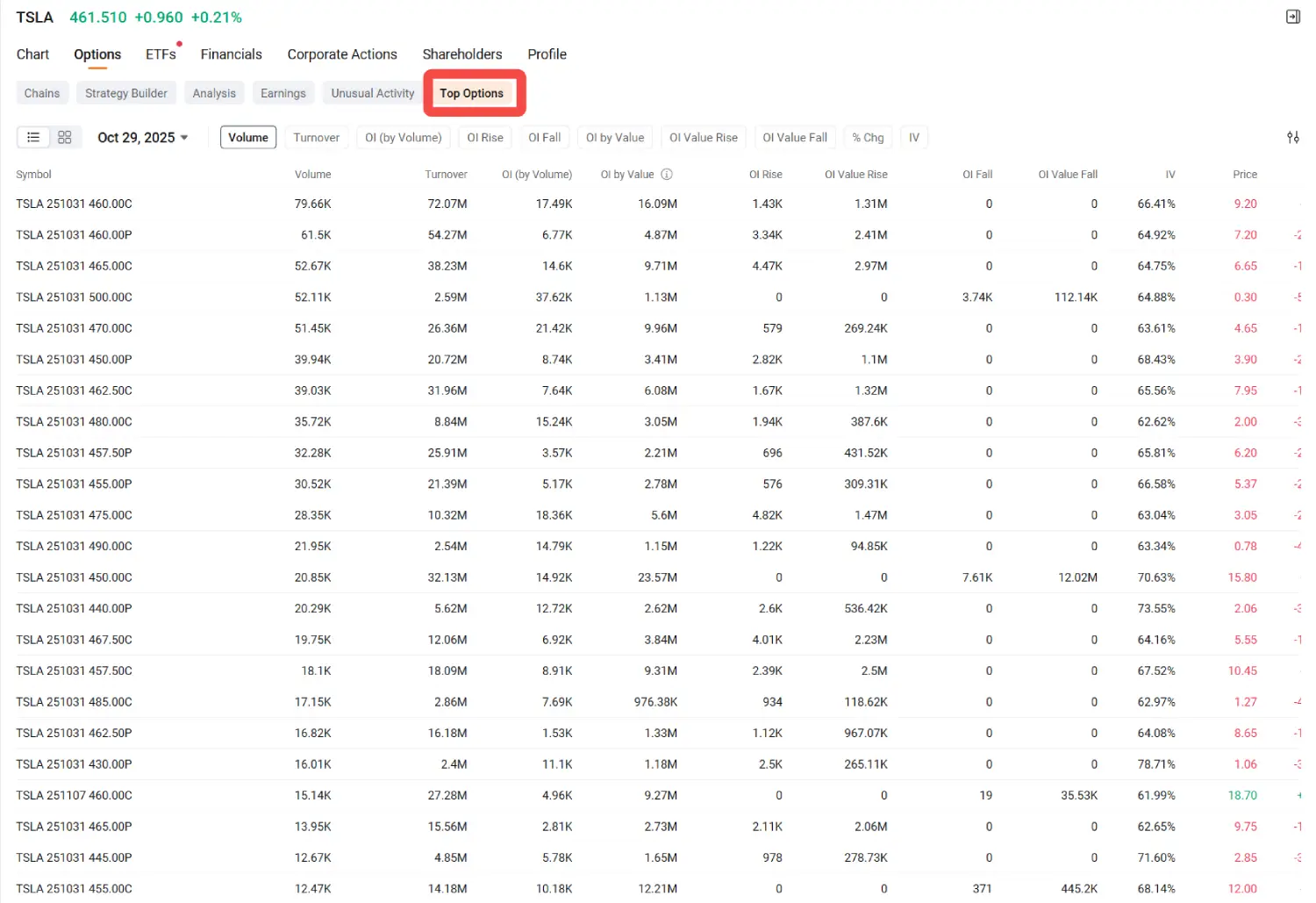1316x903 pixels.
Task: Click TSLA 251031 467.50C symbol
Action: 74,640
